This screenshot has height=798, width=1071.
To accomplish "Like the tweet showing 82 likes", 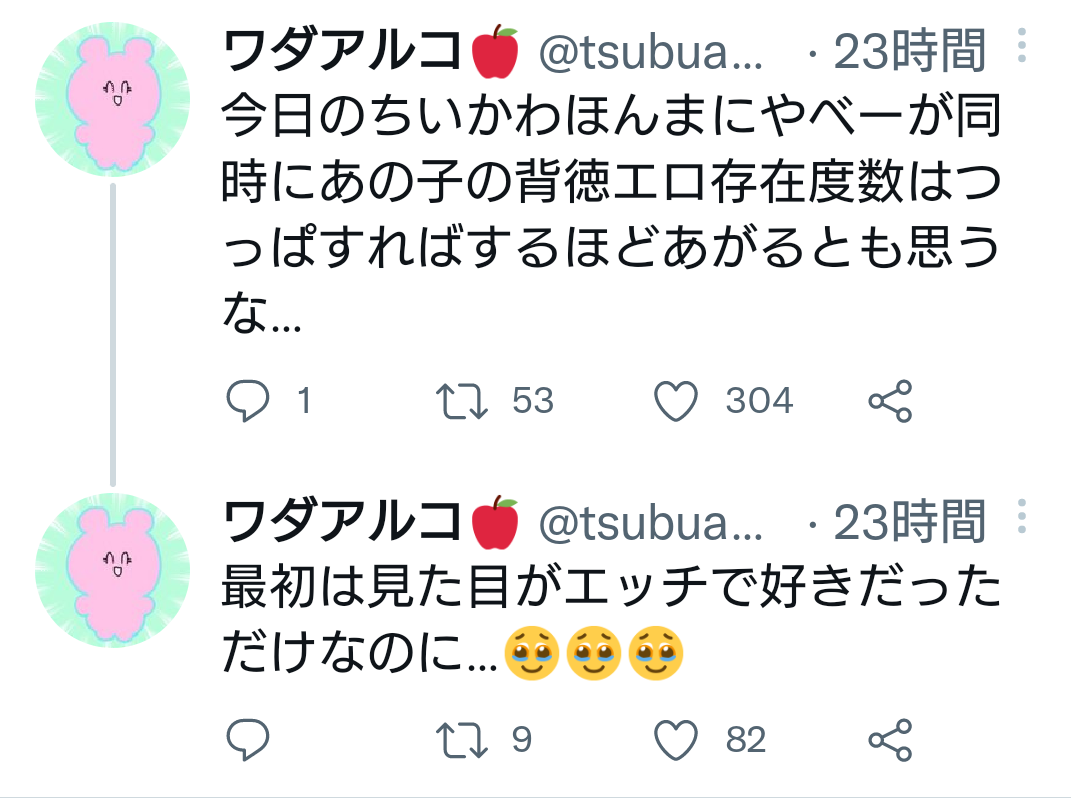I will 675,740.
